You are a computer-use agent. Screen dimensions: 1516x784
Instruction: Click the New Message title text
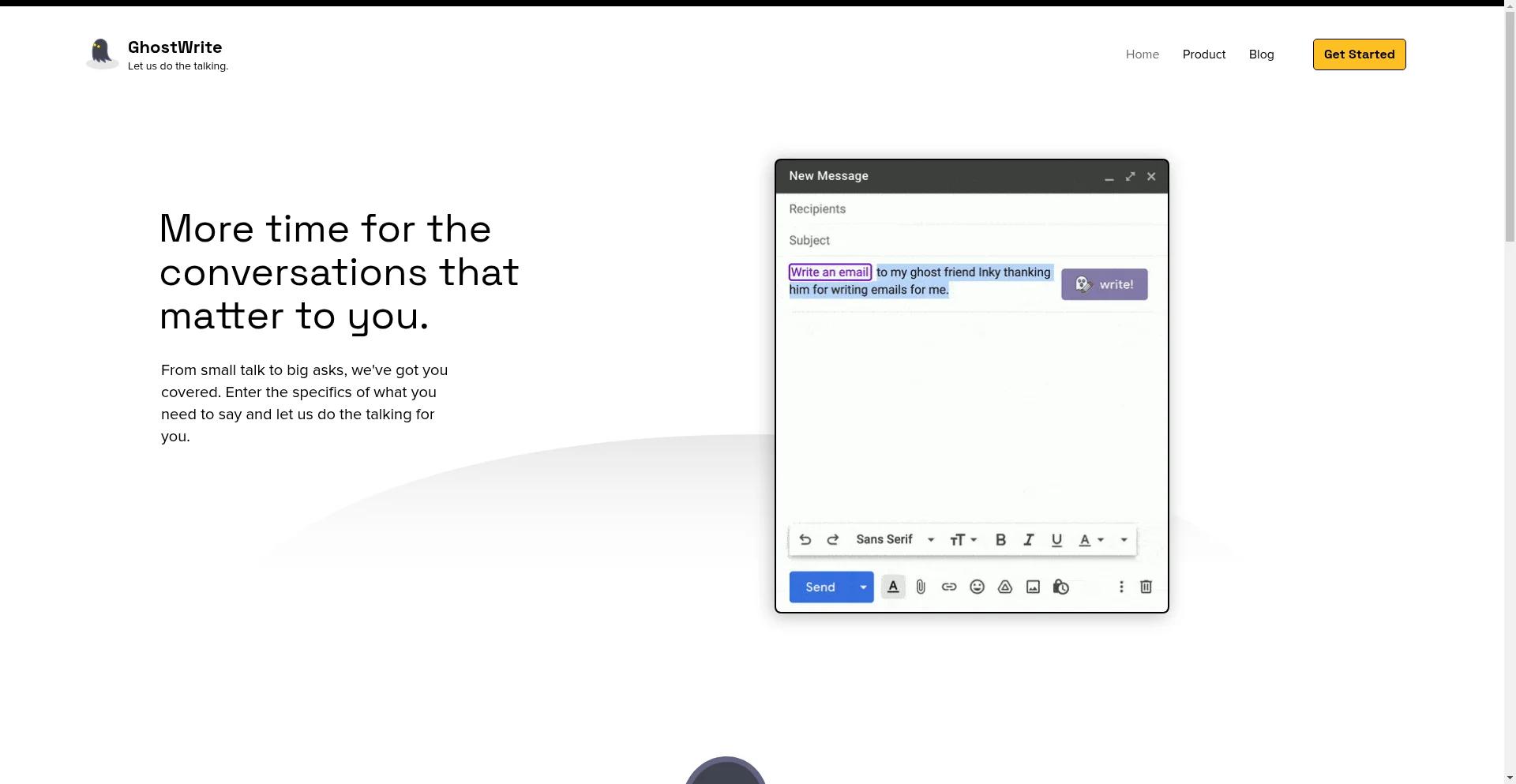pos(828,176)
